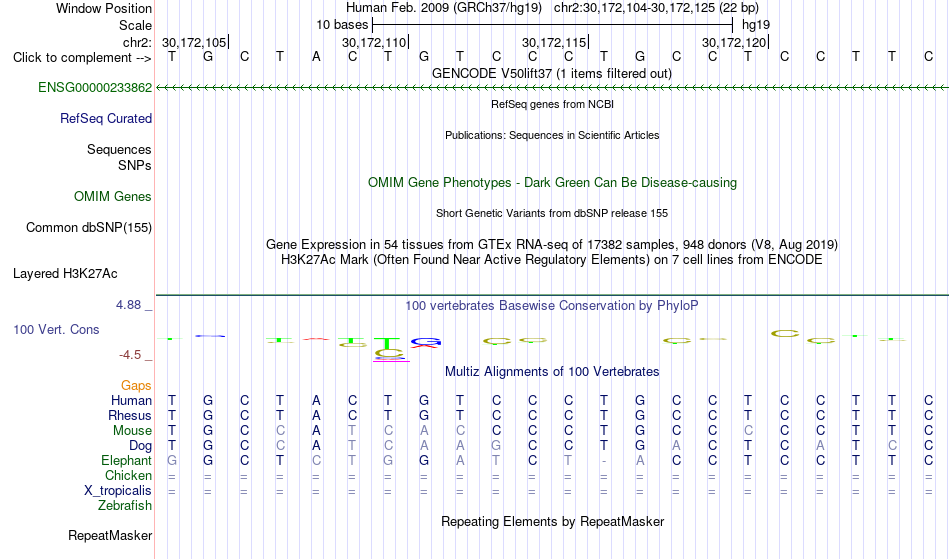Select the Human species row label
This screenshot has height=559, width=950.
click(x=131, y=401)
